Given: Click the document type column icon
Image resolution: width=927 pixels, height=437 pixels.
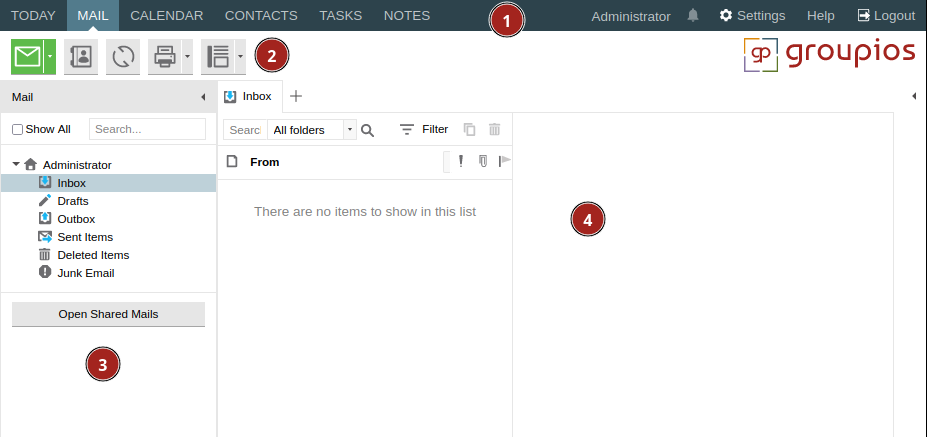Looking at the screenshot, I should [x=232, y=161].
